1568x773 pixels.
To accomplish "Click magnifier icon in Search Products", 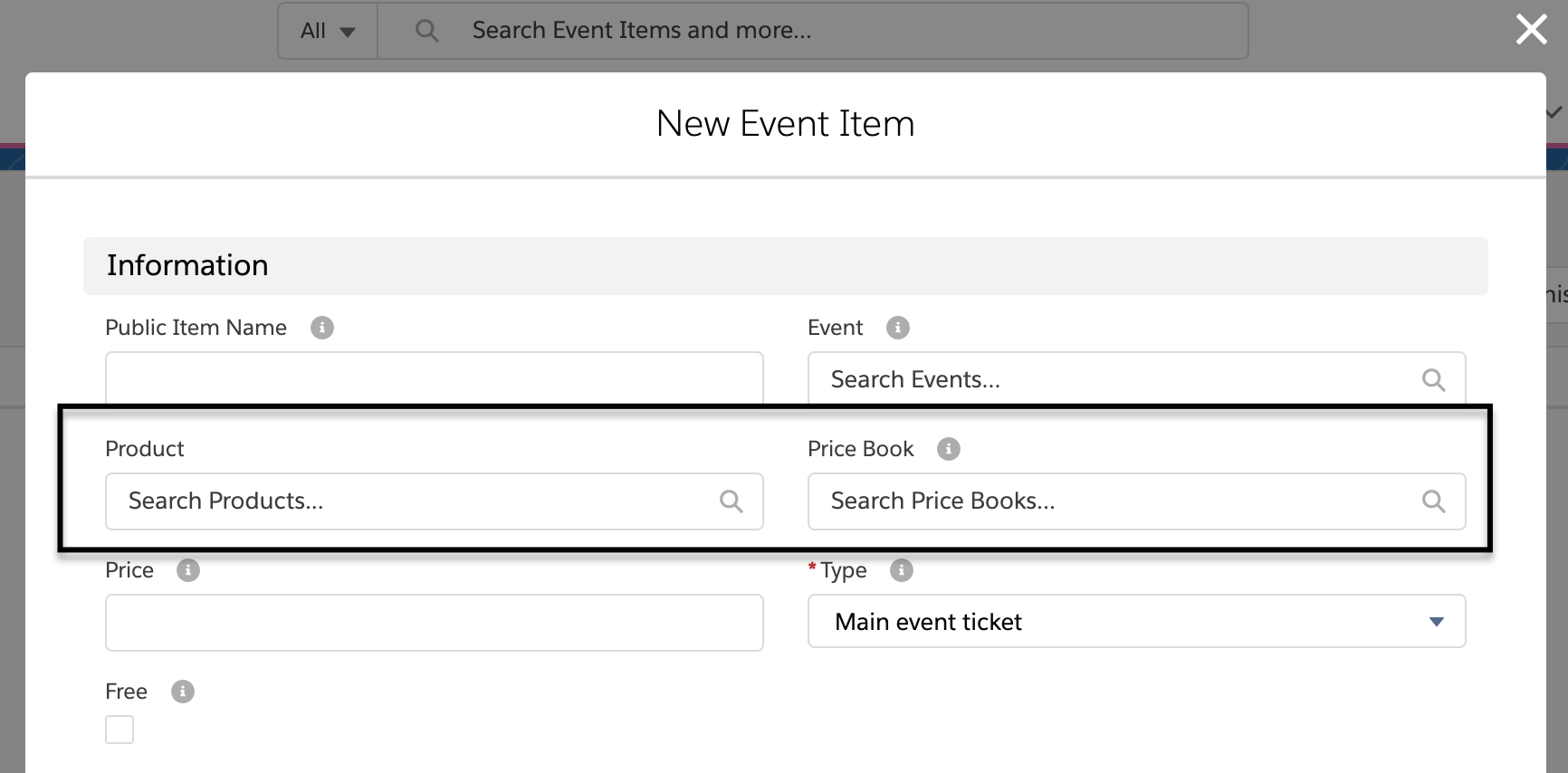I will point(731,501).
